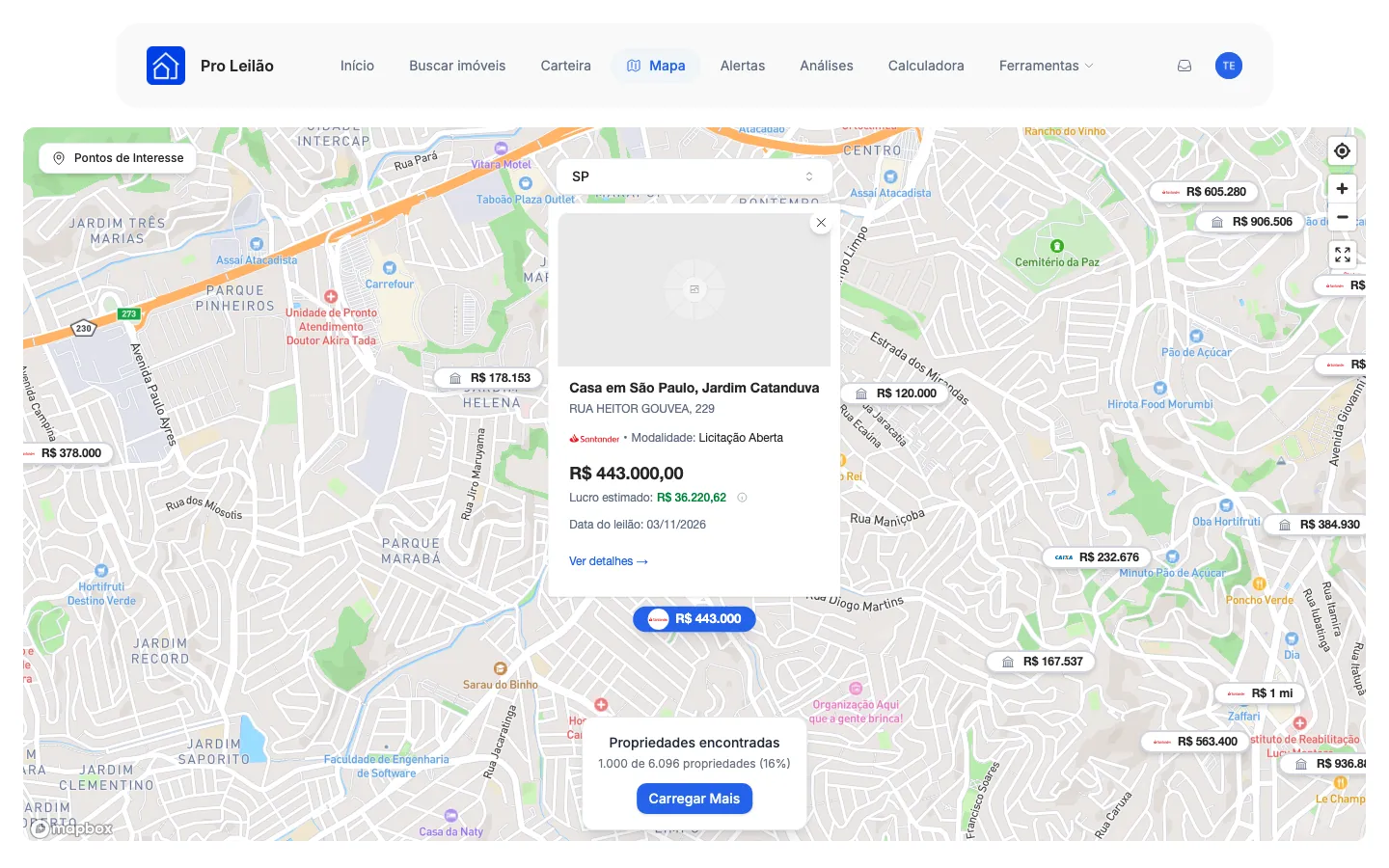
Task: Select the R$ 563.400 Santander marker
Action: pyautogui.click(x=1195, y=742)
